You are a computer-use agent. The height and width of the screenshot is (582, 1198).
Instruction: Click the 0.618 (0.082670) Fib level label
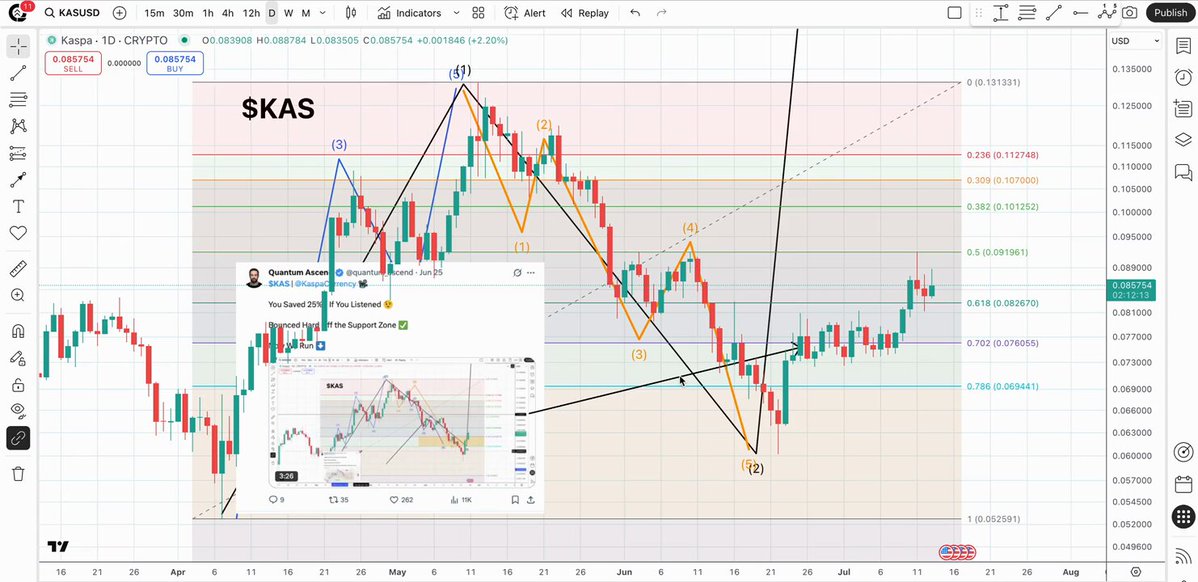coord(1003,303)
